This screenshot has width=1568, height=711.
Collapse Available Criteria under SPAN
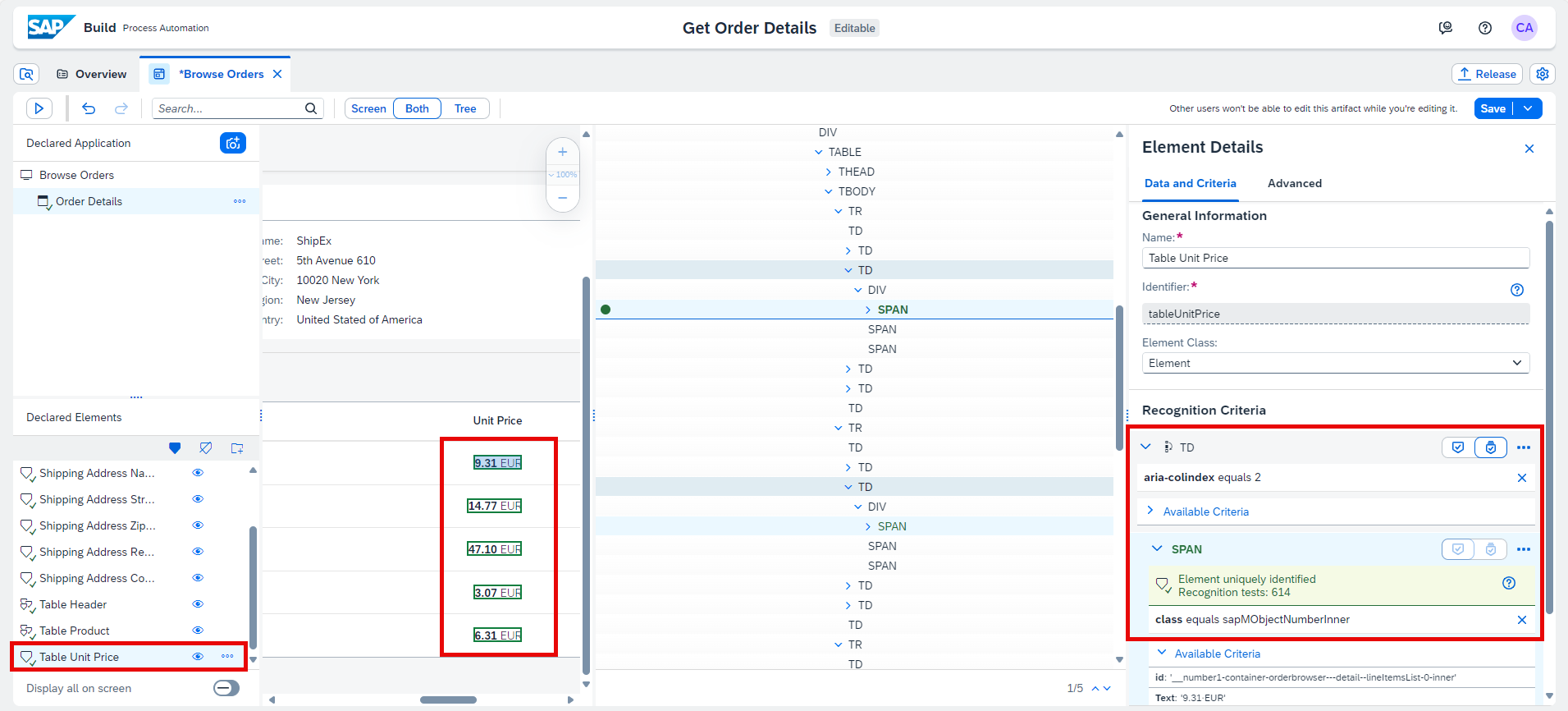tap(1162, 653)
